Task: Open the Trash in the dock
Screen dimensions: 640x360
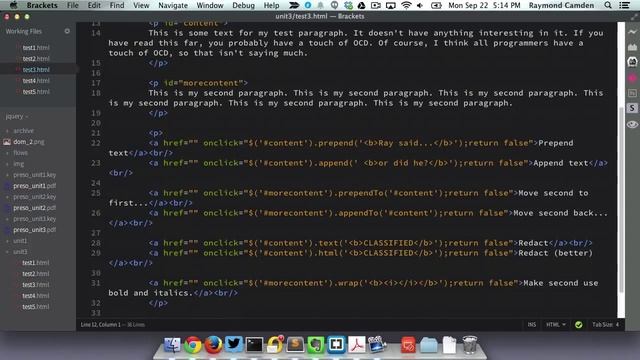Action: (x=469, y=345)
